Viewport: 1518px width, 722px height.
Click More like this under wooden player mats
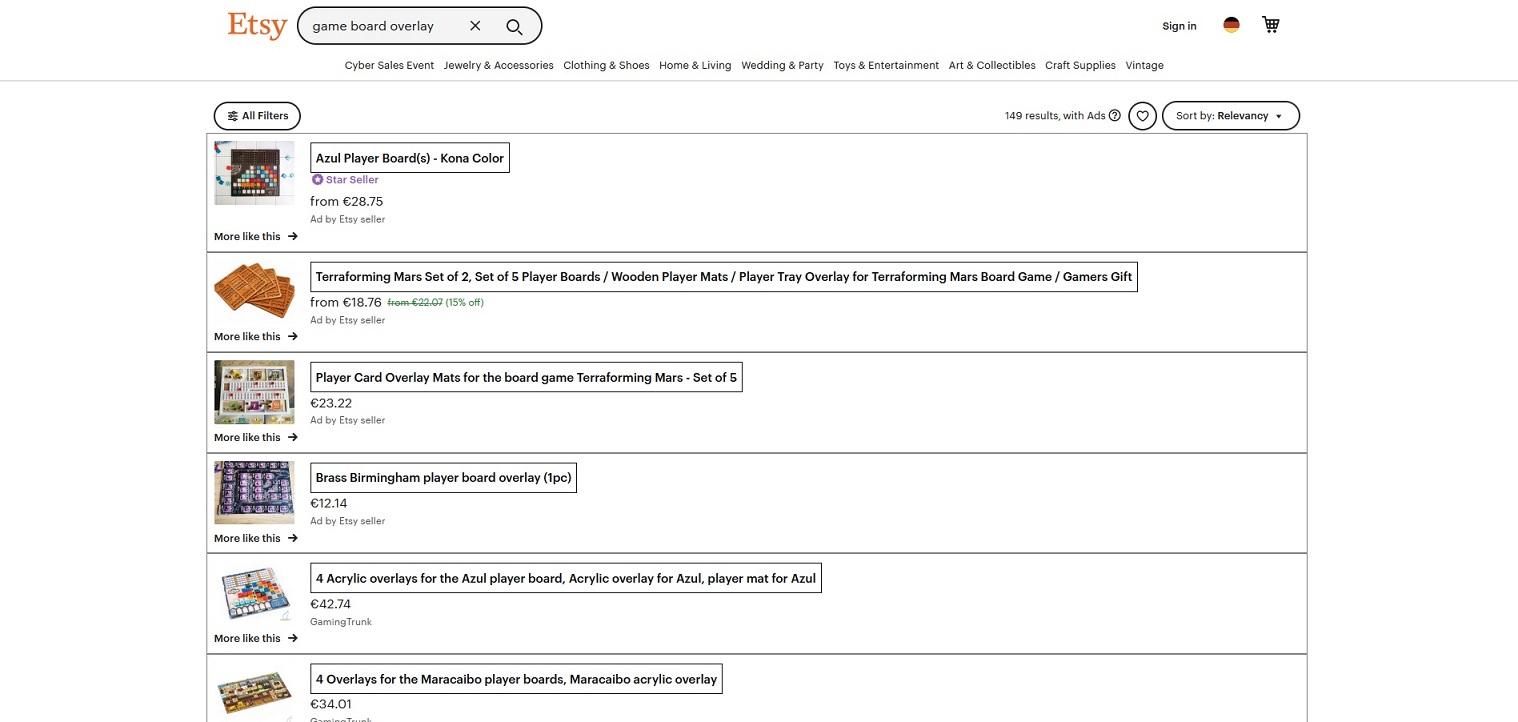point(256,337)
